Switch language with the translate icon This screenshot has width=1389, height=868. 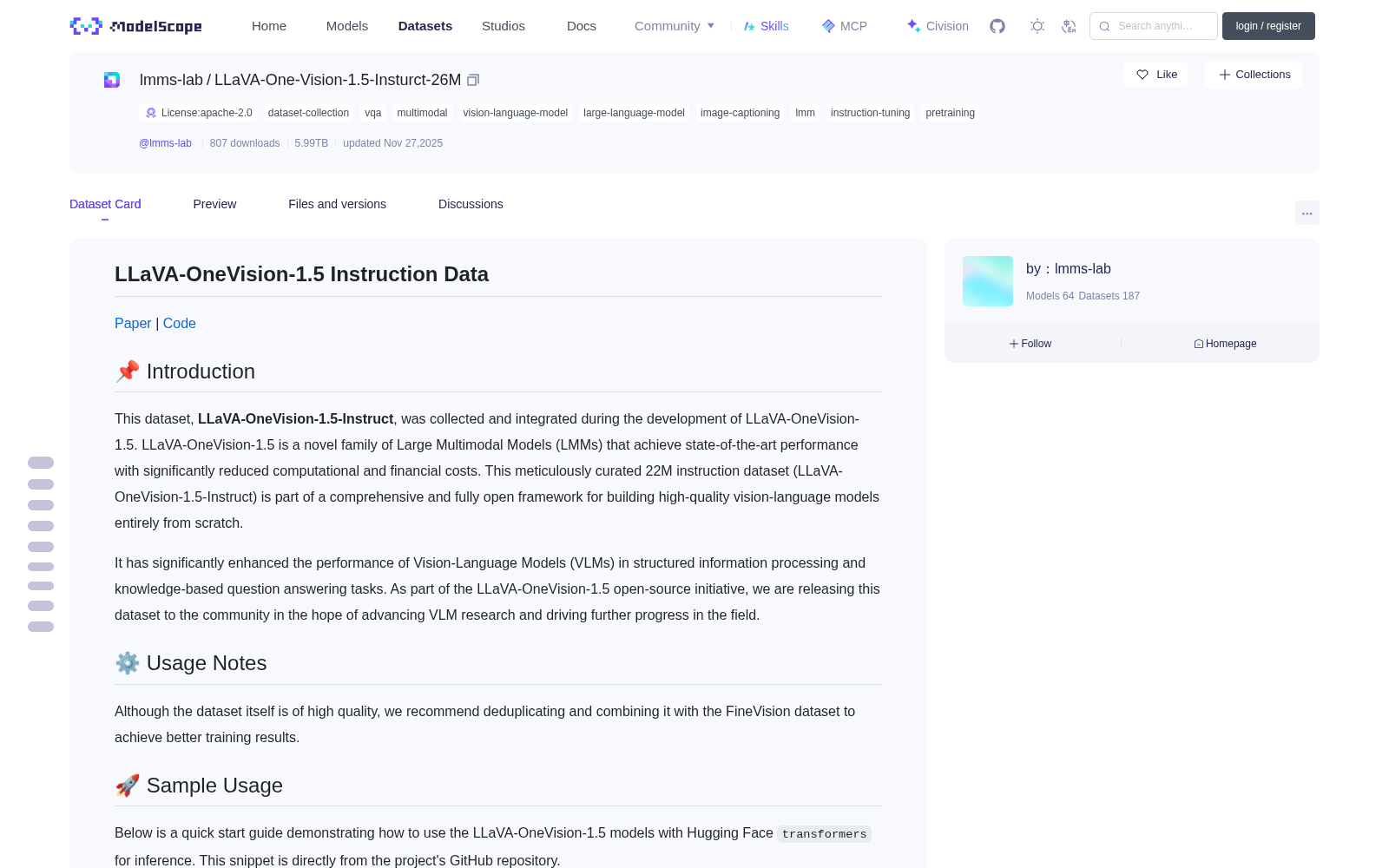pos(1069,26)
